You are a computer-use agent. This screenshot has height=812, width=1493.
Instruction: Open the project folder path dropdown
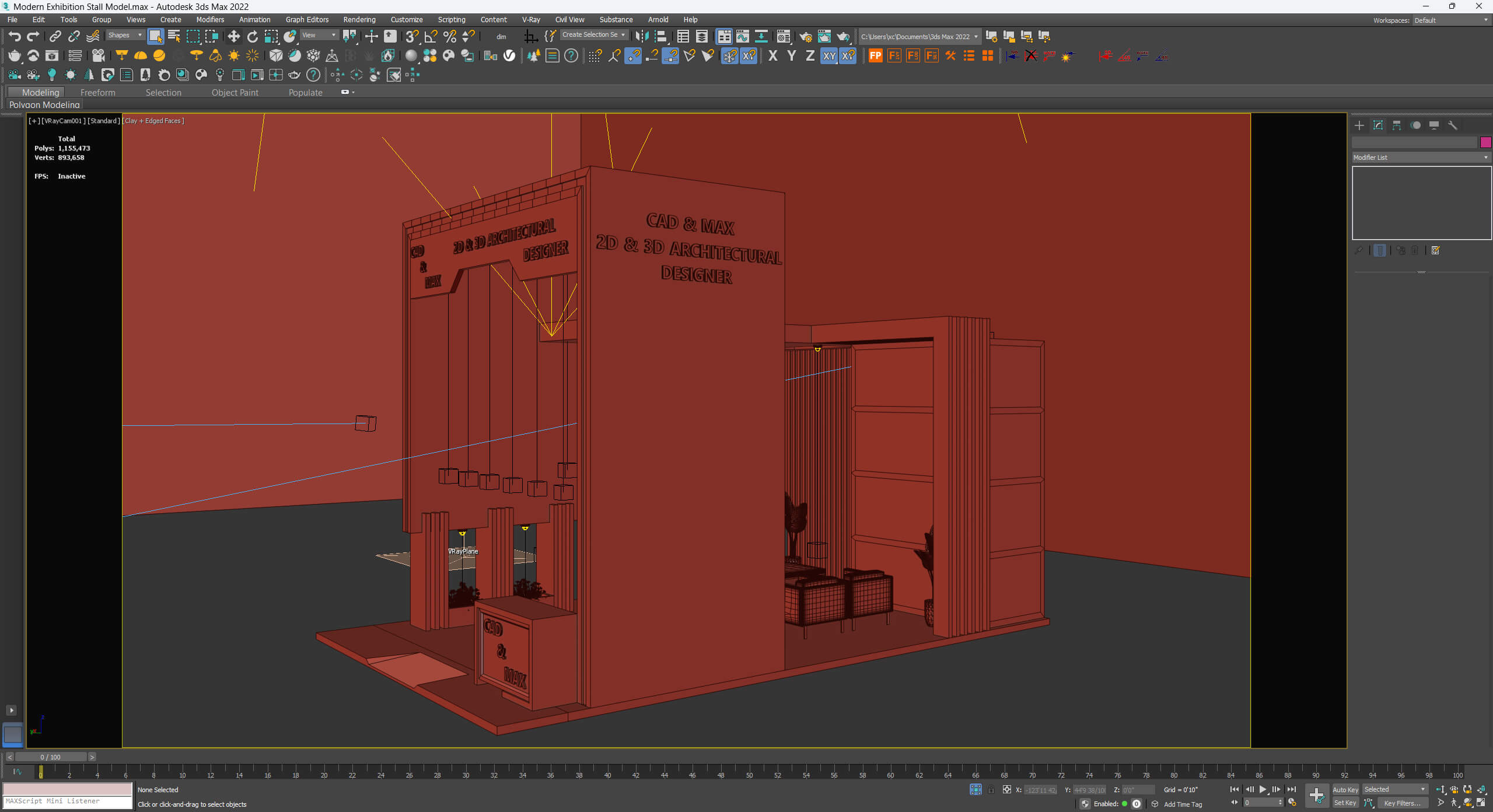tap(919, 37)
